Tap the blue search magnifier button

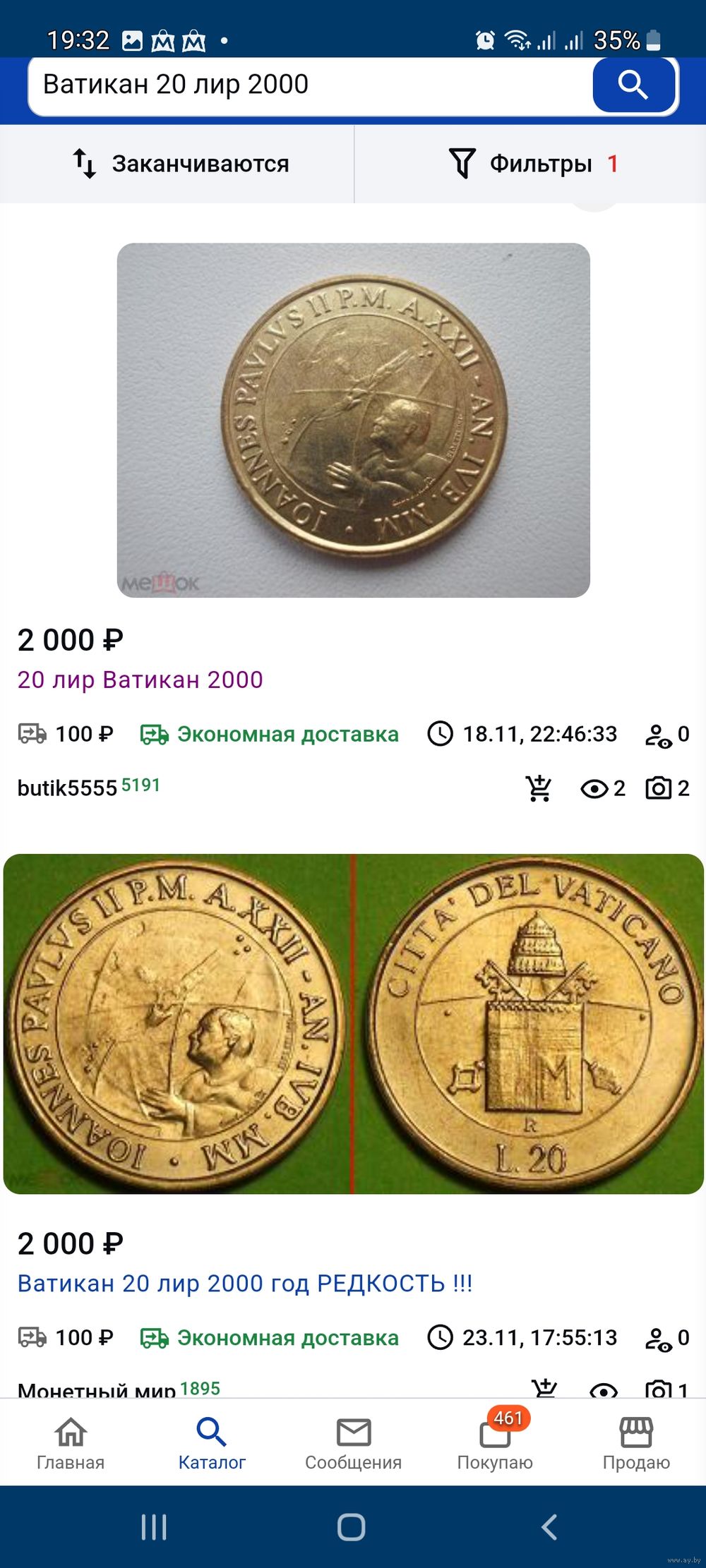click(x=634, y=85)
